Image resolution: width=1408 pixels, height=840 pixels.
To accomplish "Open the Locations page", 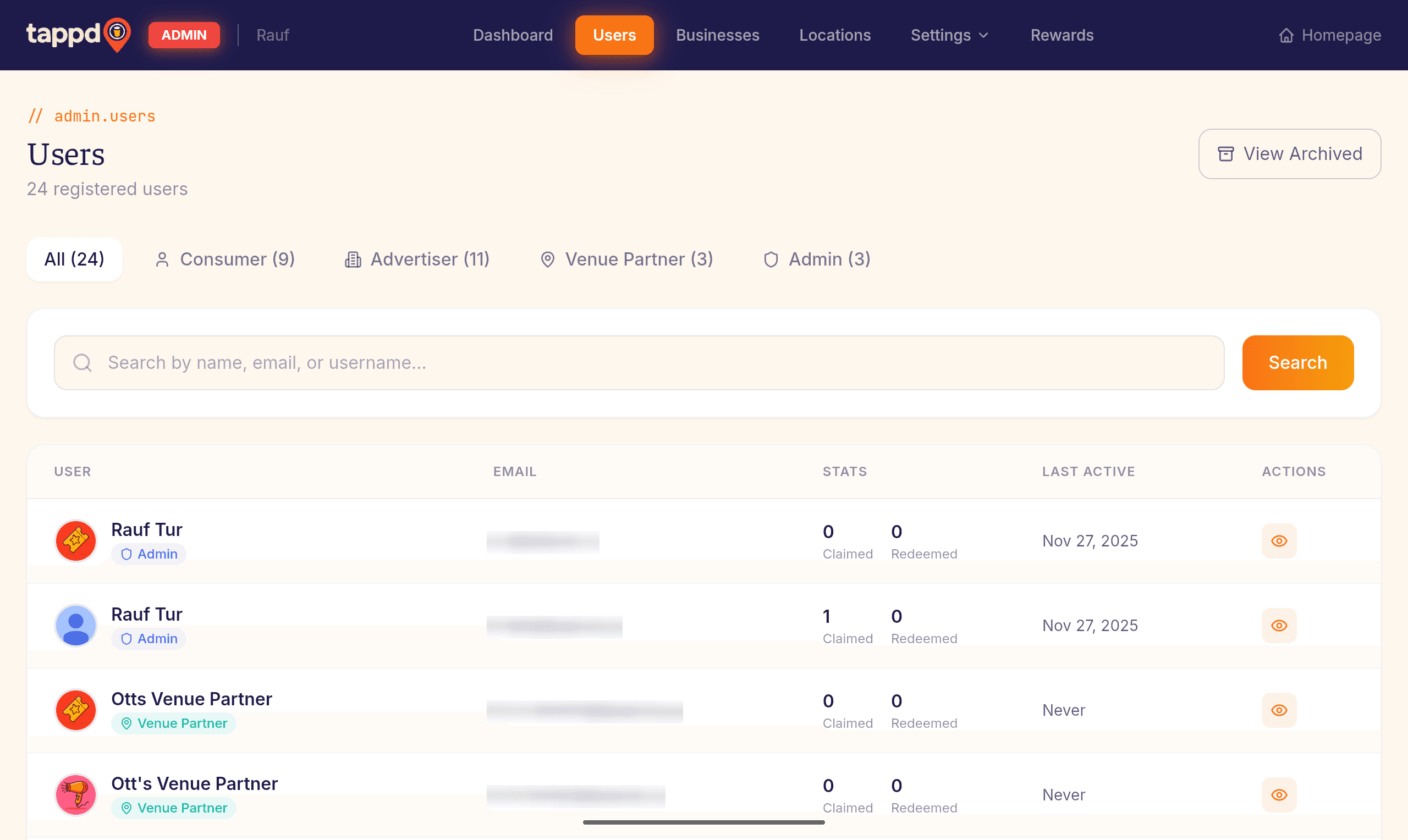I will pyautogui.click(x=834, y=35).
